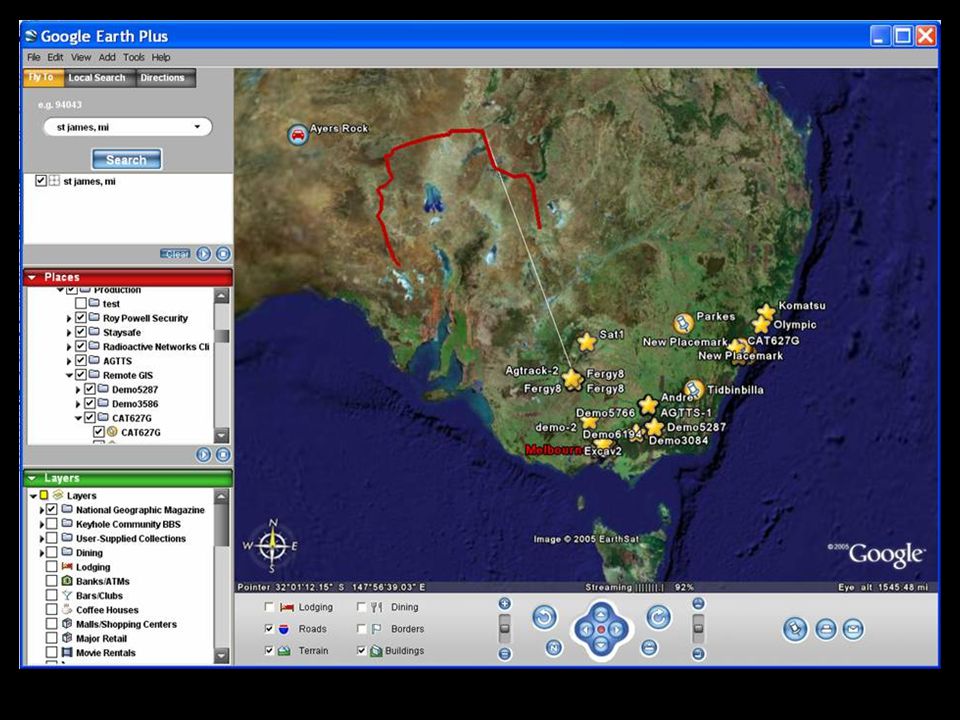The height and width of the screenshot is (720, 960).
Task: Pan the map left with the arrow
Action: tap(585, 629)
